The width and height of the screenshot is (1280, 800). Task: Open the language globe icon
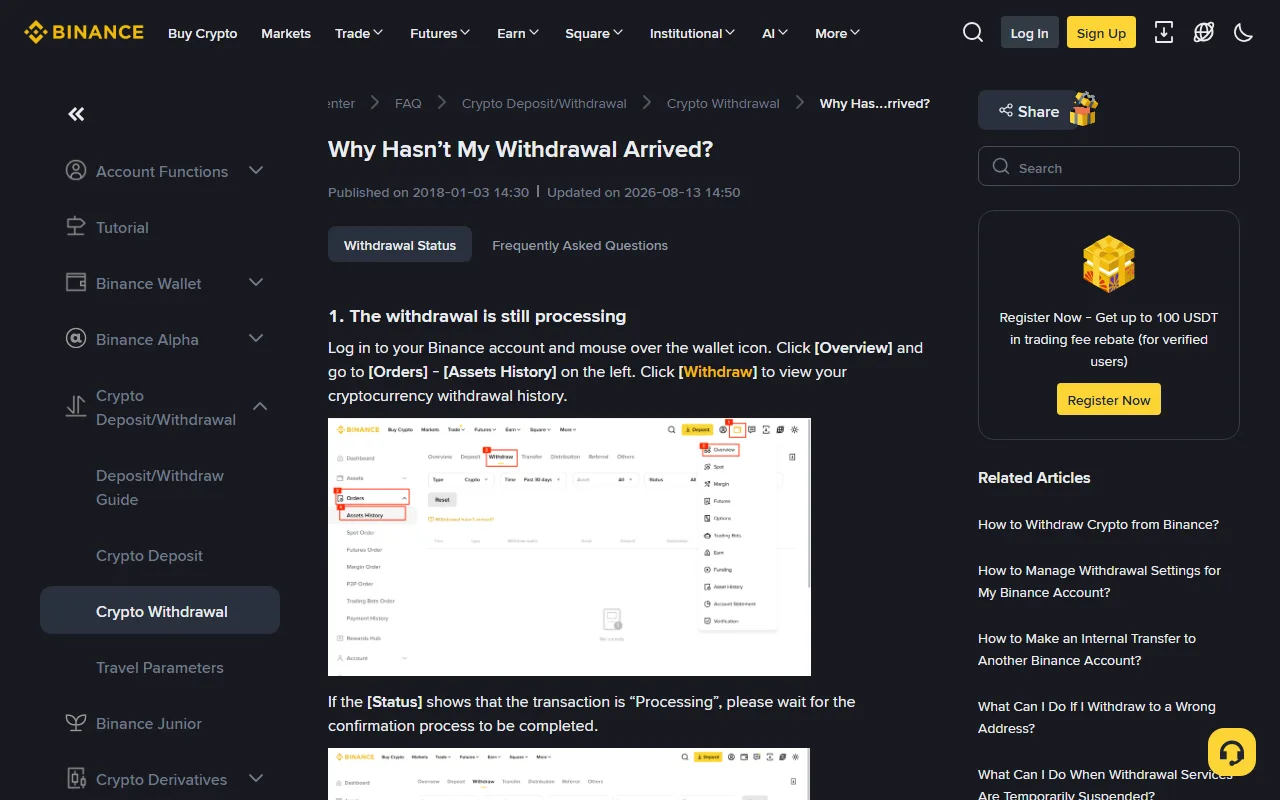1204,33
